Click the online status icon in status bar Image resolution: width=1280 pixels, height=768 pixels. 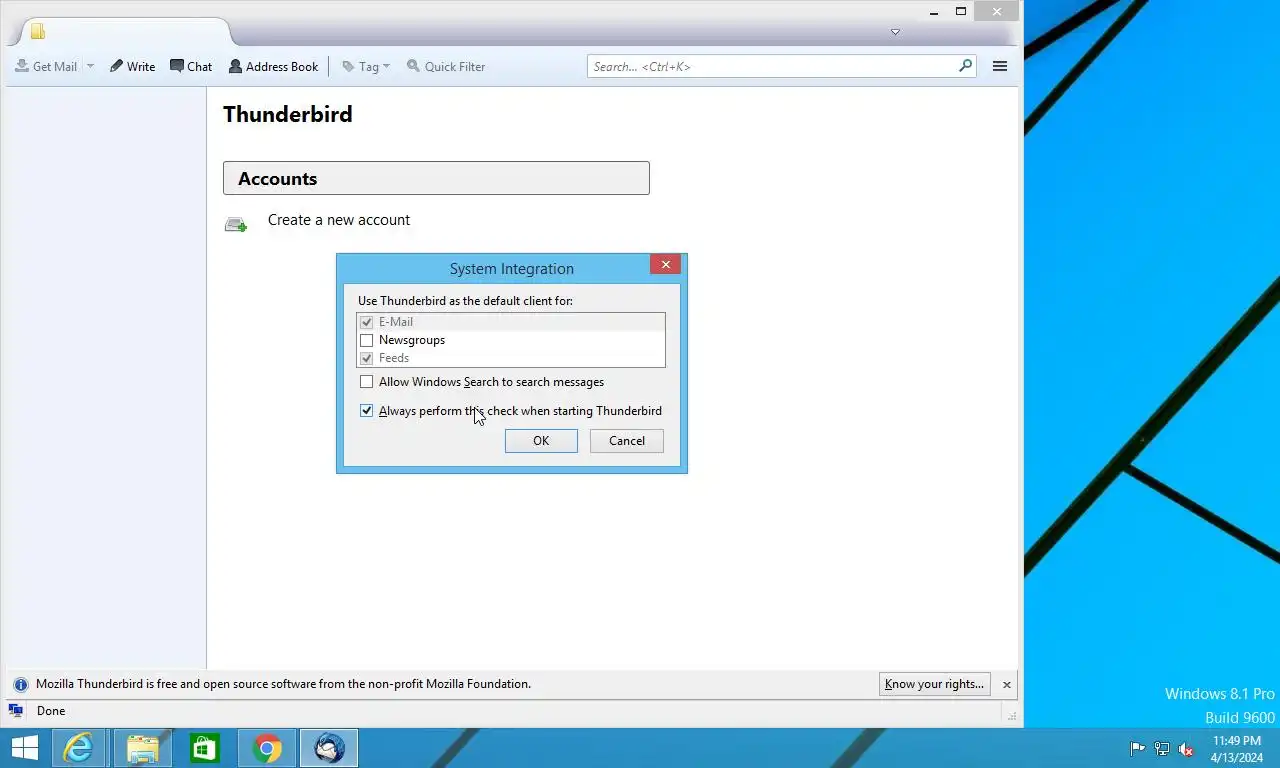pos(16,711)
